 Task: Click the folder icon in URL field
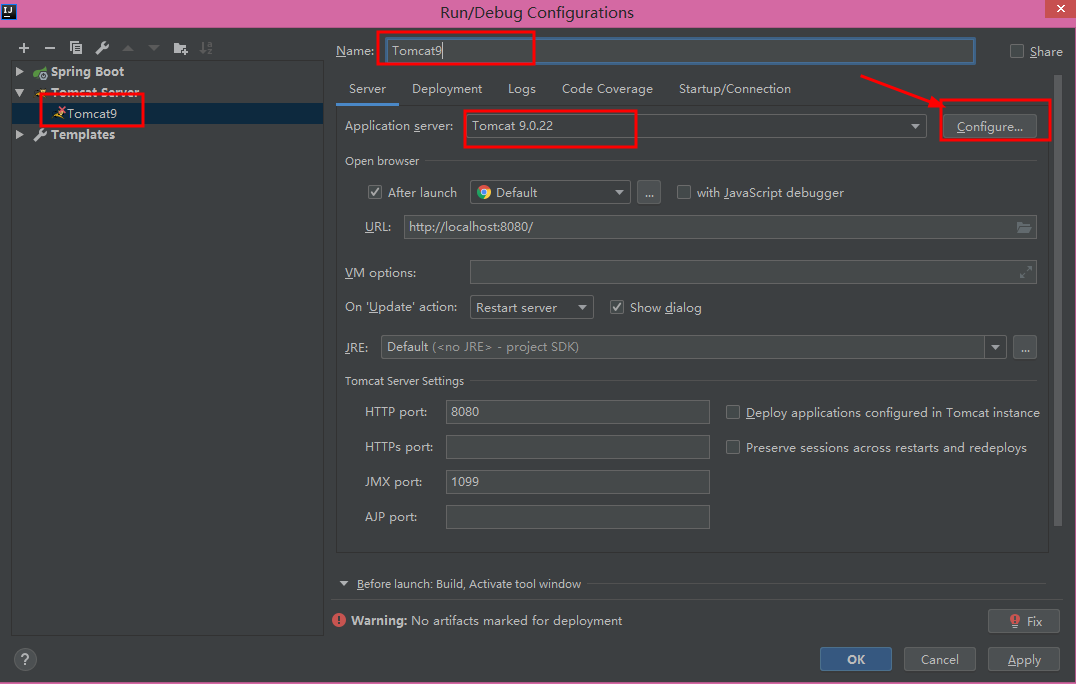(x=1024, y=227)
